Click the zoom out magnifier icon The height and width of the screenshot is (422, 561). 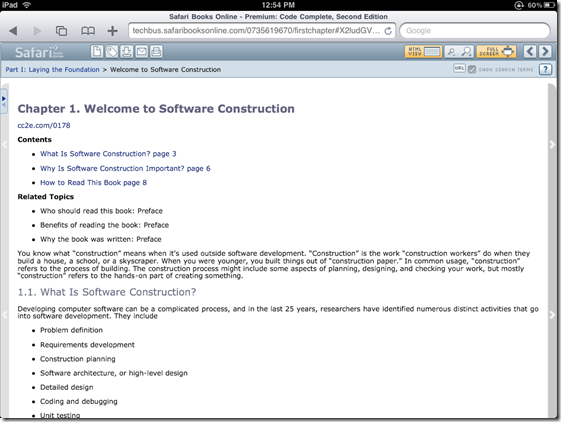coord(452,52)
